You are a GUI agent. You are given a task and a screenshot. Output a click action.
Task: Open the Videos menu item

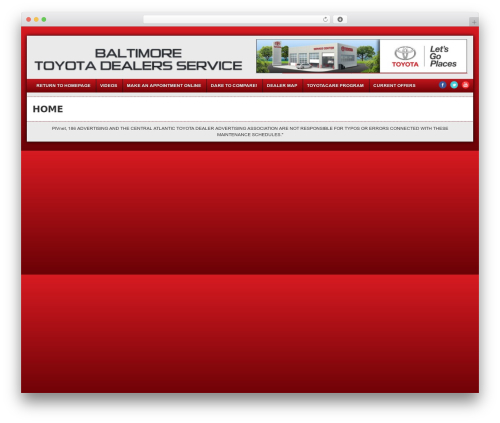(109, 86)
